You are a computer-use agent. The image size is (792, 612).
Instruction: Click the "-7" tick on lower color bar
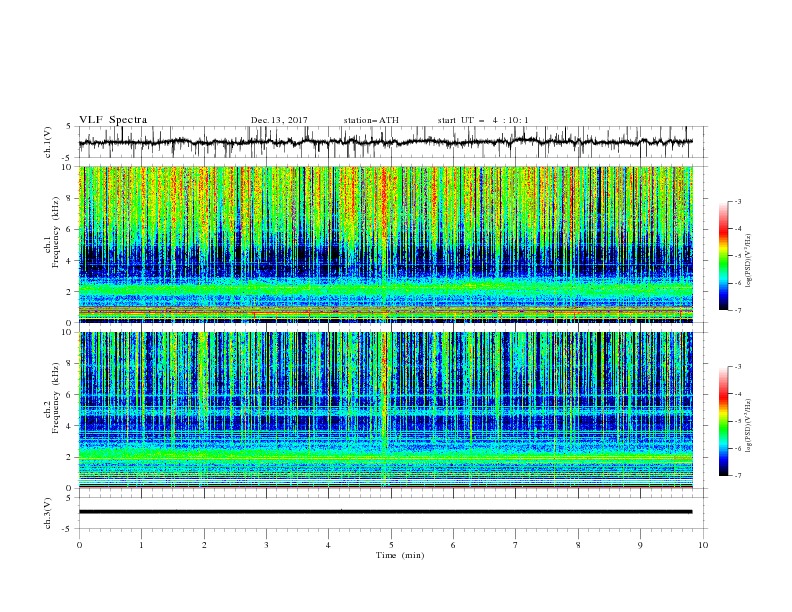tap(737, 475)
